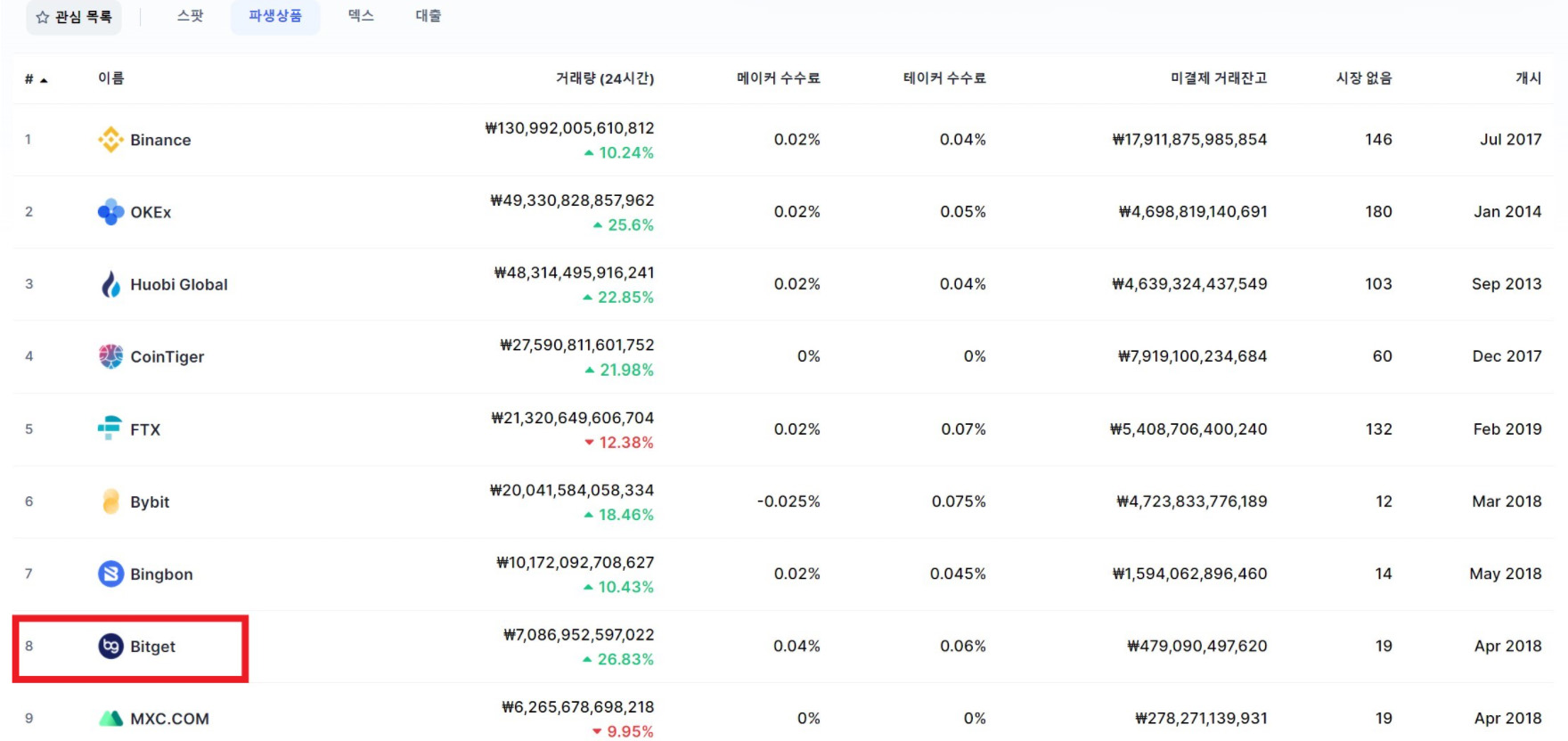Screen dimensions: 1568x741
Task: Click Bybit volume ₩20,041,584,058,334
Action: [x=572, y=490]
